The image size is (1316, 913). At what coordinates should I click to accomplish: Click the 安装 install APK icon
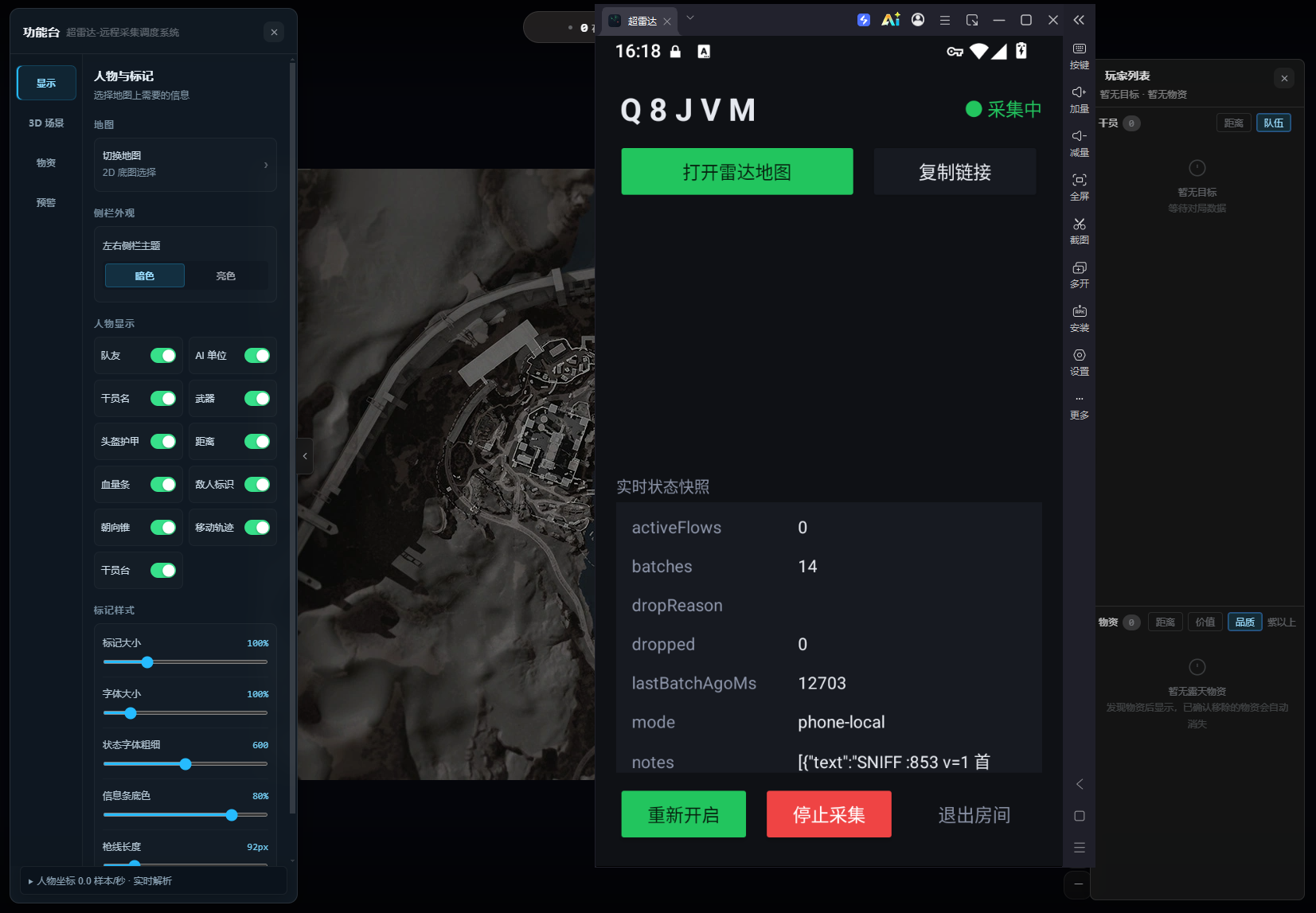tap(1079, 312)
